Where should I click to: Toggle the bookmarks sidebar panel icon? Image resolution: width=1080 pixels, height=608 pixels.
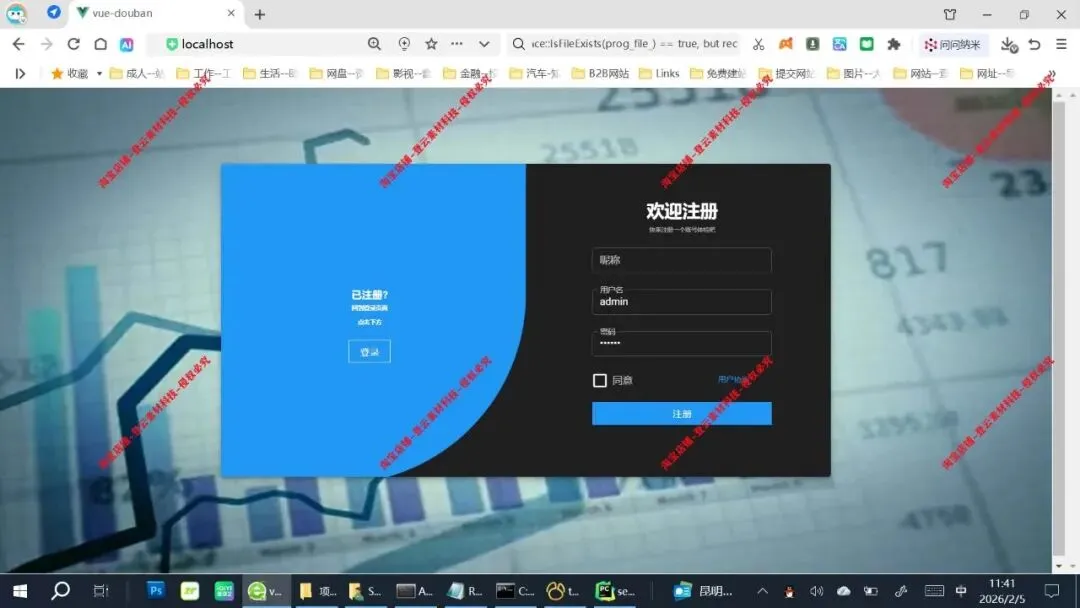pos(20,73)
